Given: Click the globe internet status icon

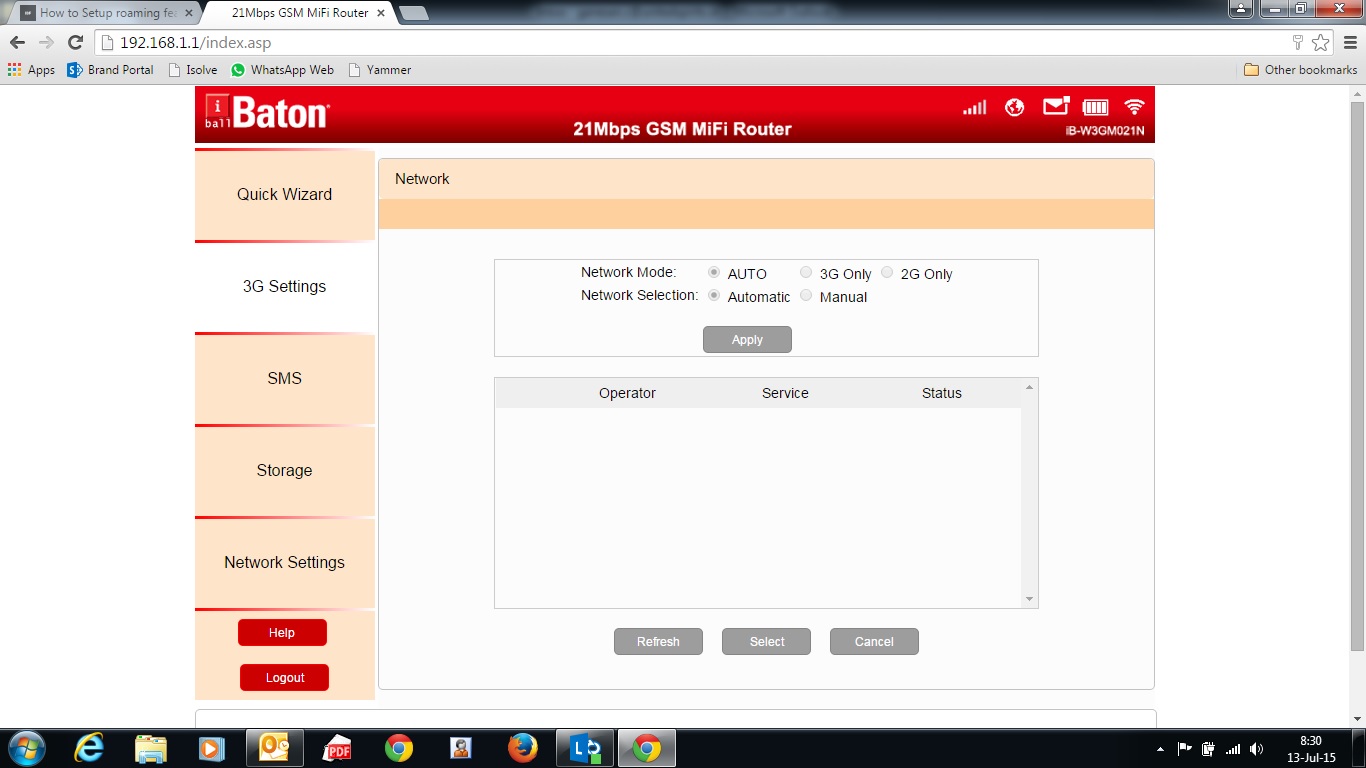Looking at the screenshot, I should pyautogui.click(x=1014, y=107).
